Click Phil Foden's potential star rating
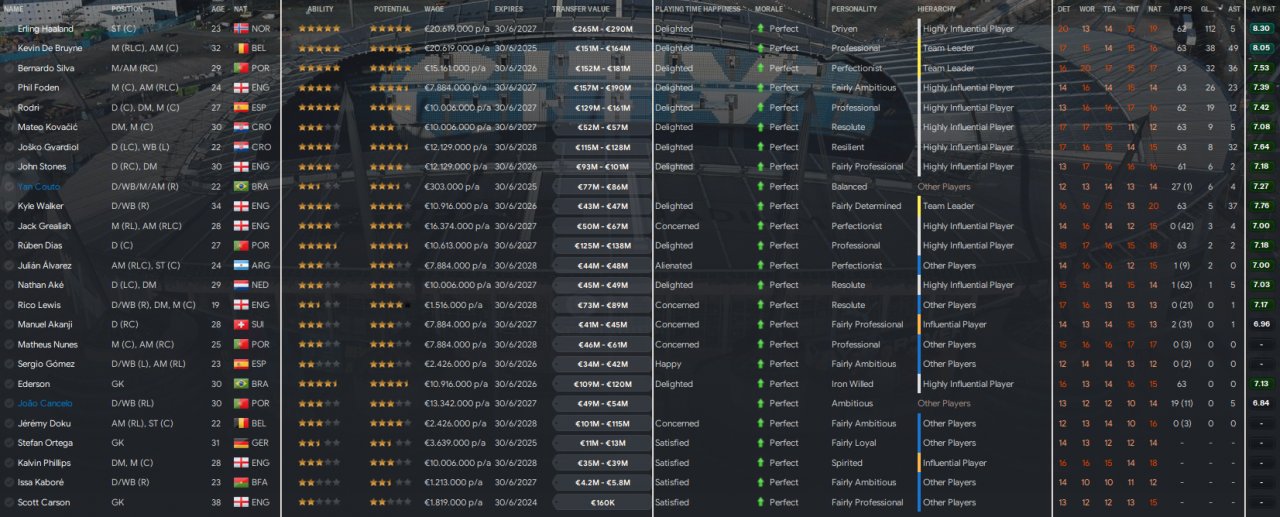This screenshot has width=1280, height=517. (390, 88)
